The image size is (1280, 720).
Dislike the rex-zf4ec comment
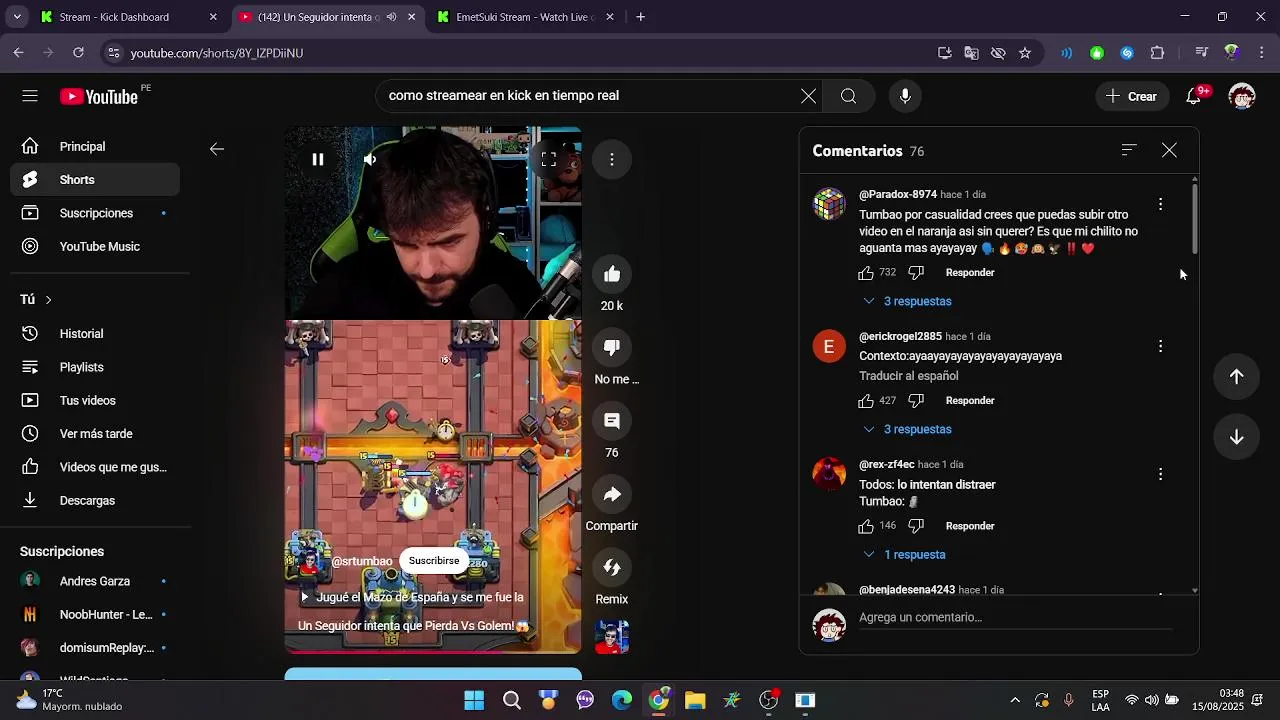tap(916, 526)
